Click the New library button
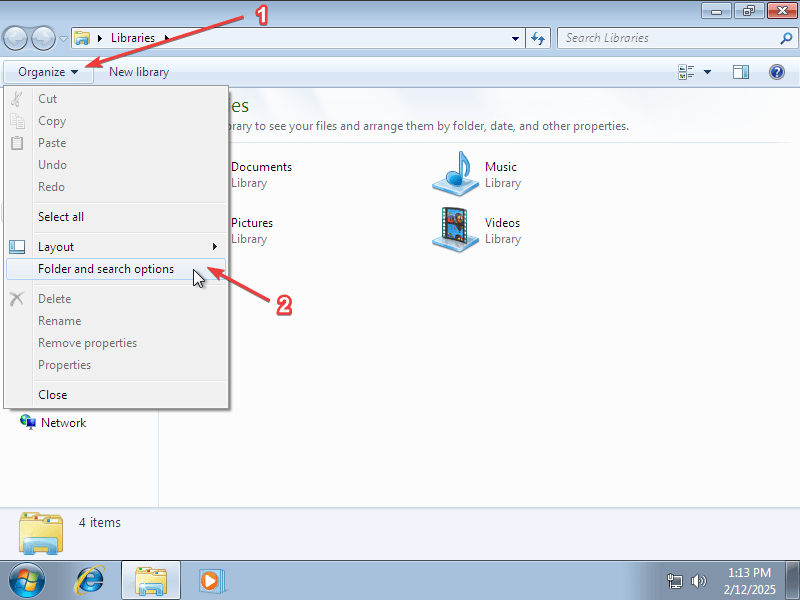 point(139,72)
